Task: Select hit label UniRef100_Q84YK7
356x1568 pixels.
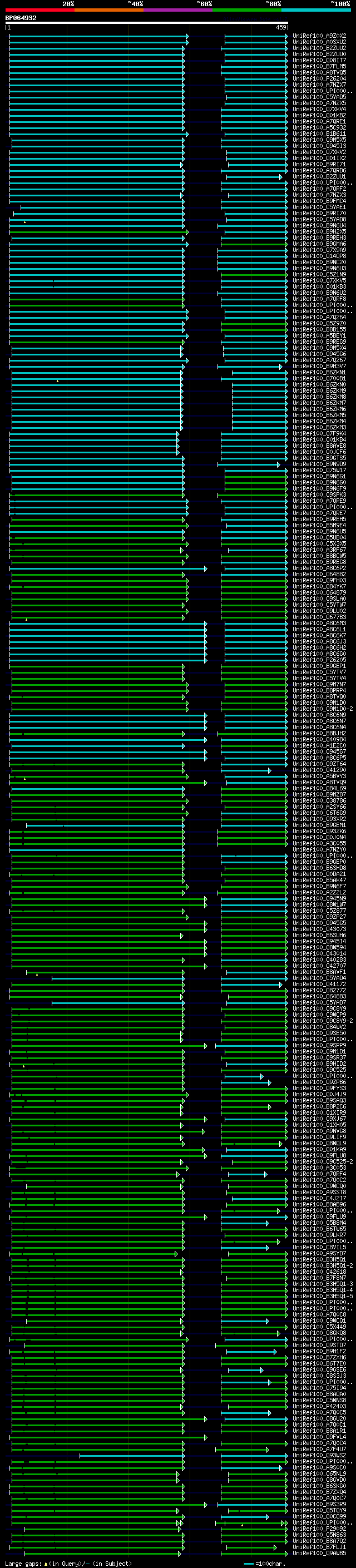Action: point(319,587)
